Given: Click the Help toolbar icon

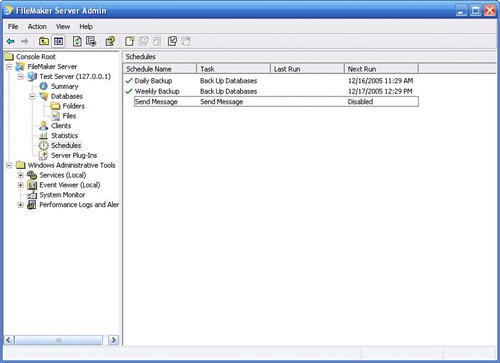Looking at the screenshot, I should click(x=110, y=41).
